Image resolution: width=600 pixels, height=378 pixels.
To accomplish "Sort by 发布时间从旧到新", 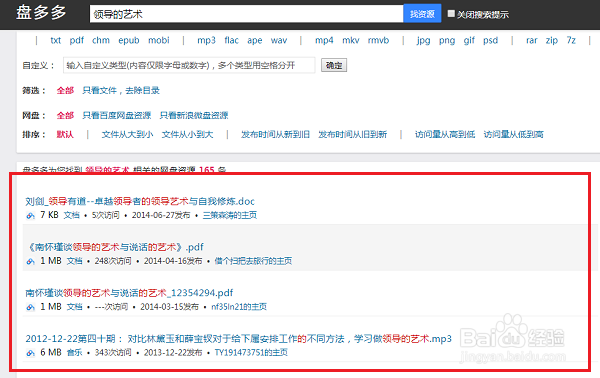I will pos(352,134).
